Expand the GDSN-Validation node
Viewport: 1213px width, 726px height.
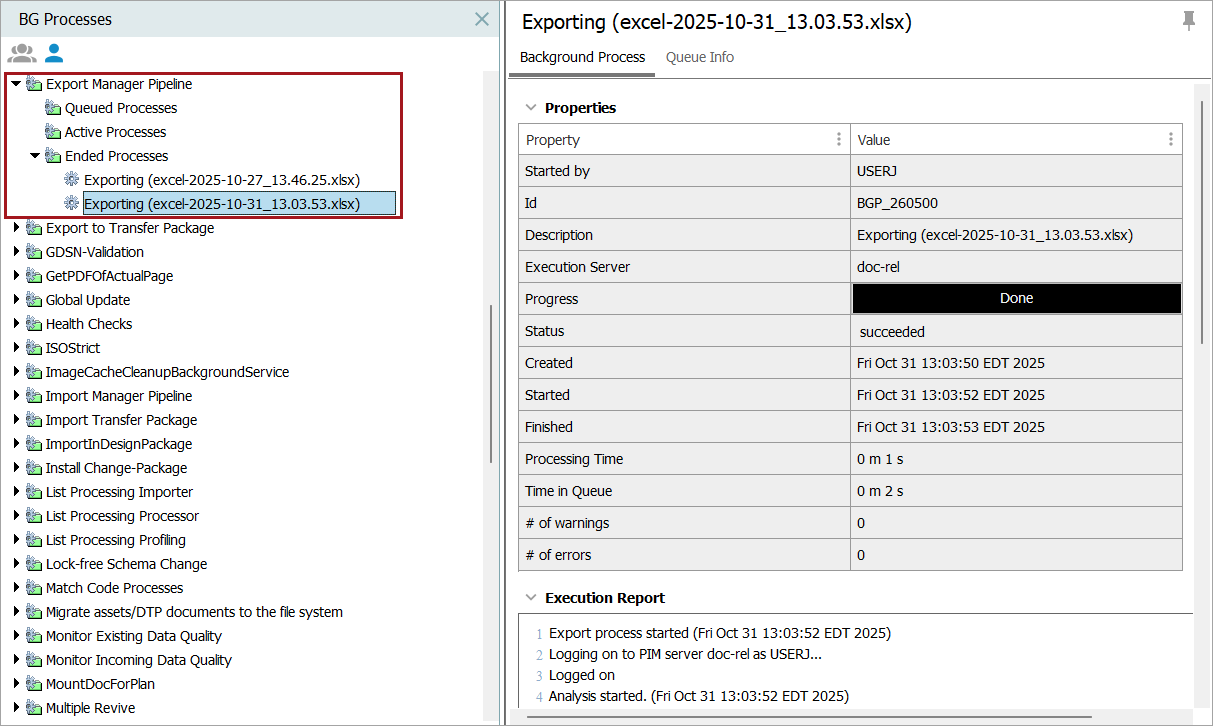[x=16, y=252]
